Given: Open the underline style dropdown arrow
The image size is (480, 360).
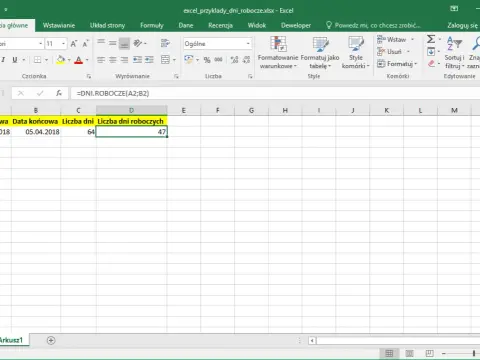Looking at the screenshot, I should click(x=24, y=60).
